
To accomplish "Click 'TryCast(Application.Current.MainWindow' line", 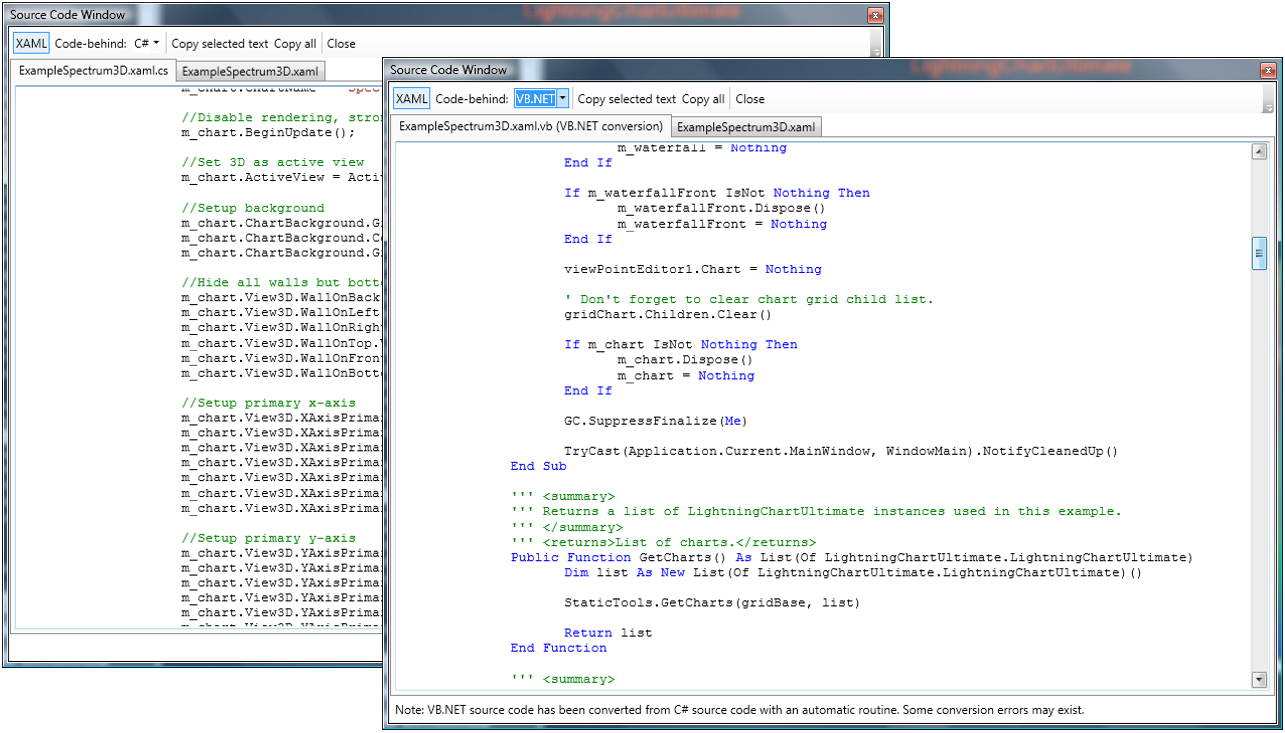I will click(x=840, y=451).
